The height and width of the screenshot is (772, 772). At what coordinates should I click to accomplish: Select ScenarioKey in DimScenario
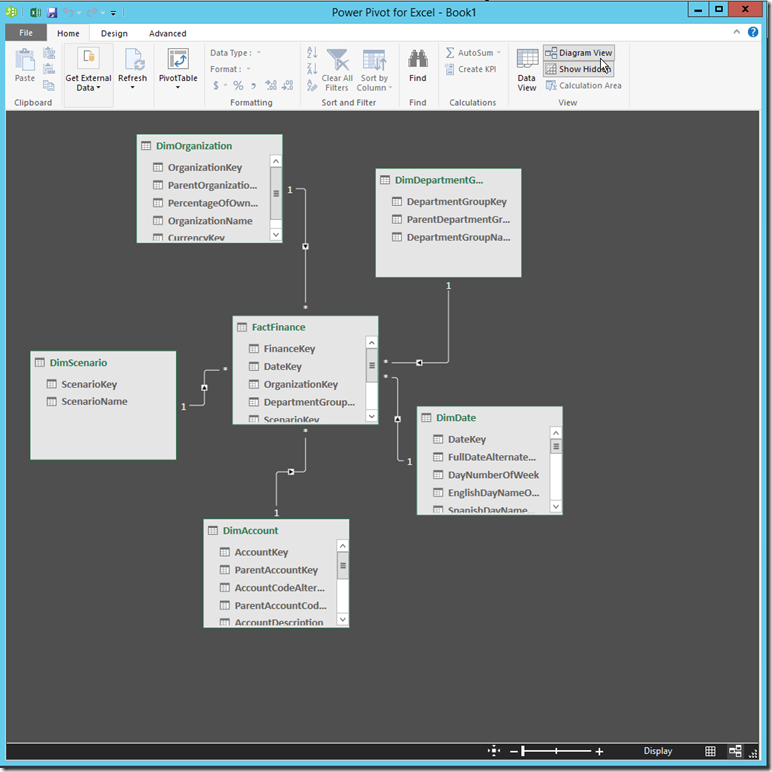[89, 384]
